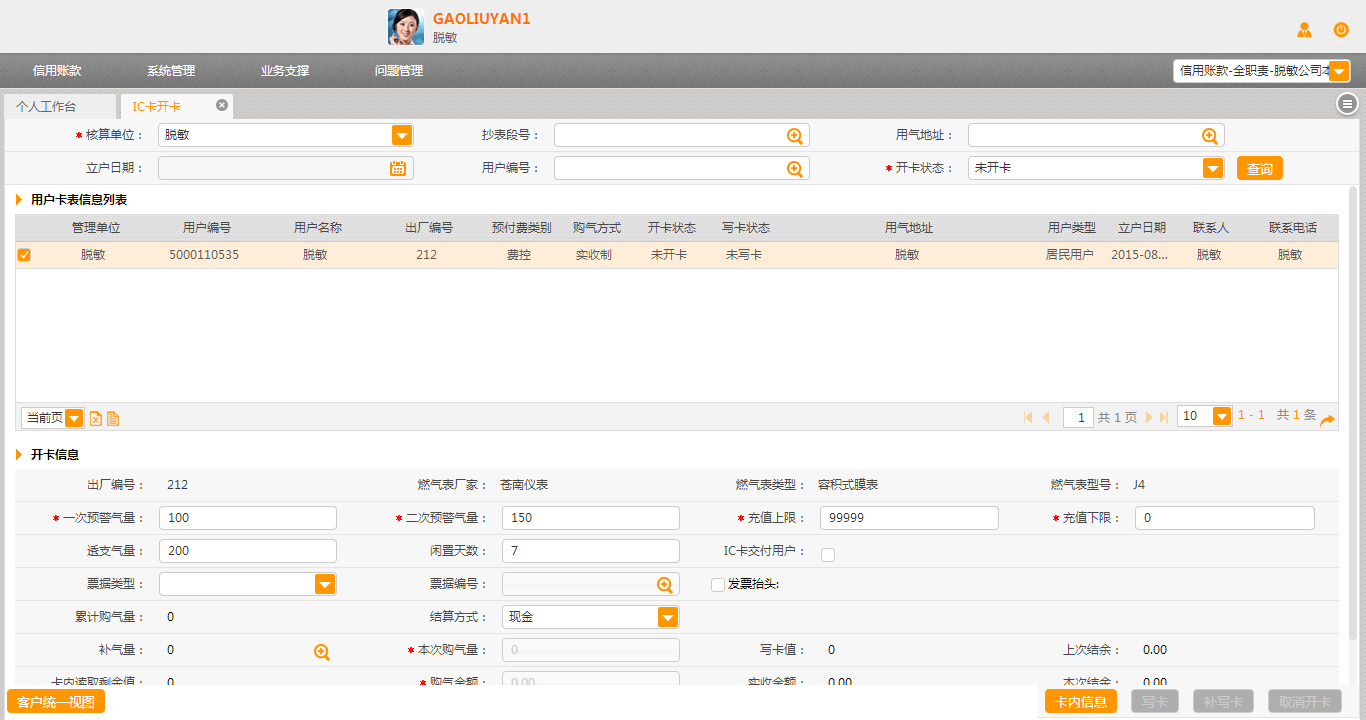Click the 抄表段号 search magnifier icon
Viewport: 1366px width, 720px height.
point(795,136)
